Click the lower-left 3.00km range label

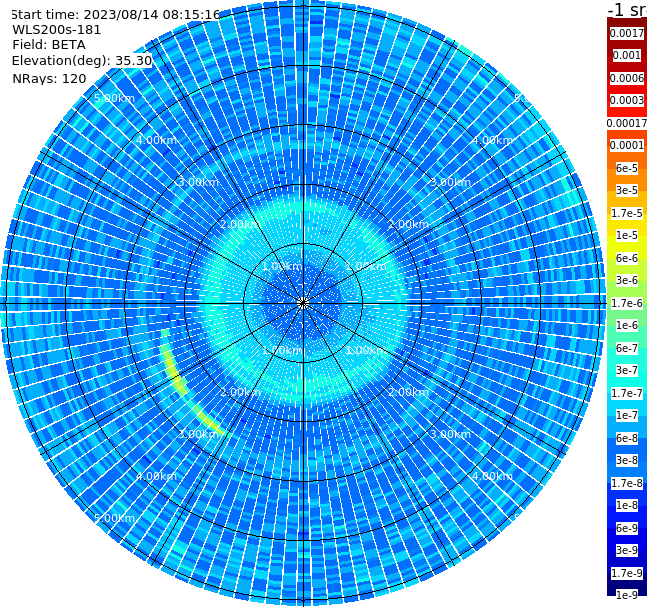coord(198,434)
